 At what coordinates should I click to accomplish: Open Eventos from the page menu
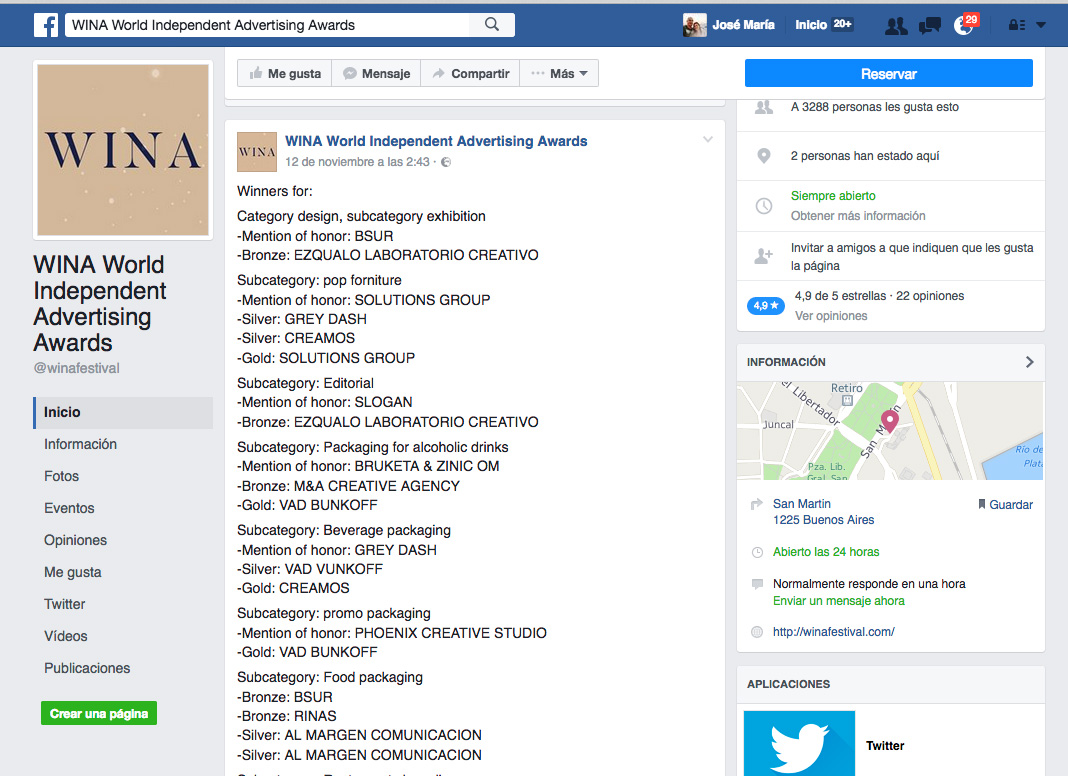tap(69, 508)
